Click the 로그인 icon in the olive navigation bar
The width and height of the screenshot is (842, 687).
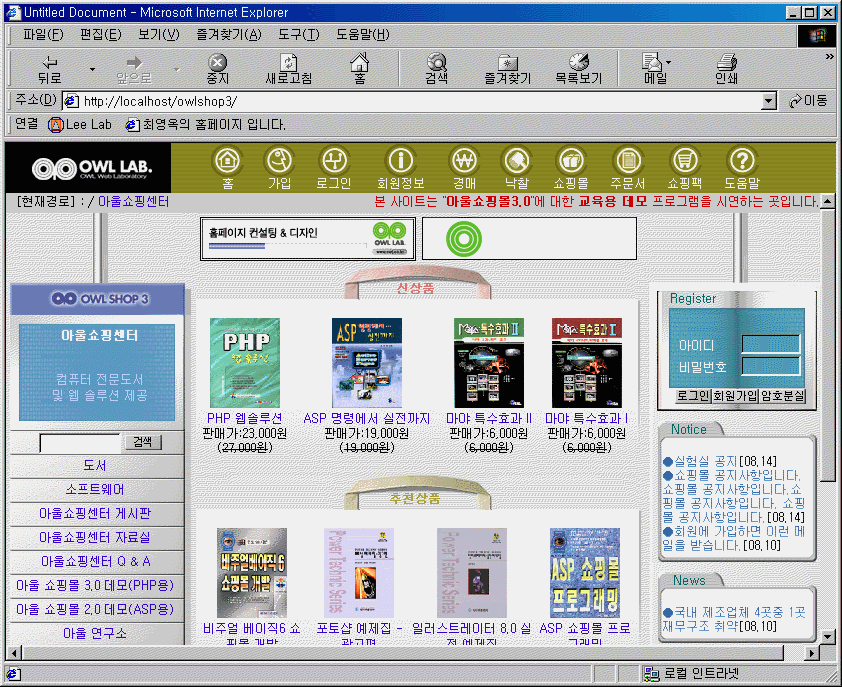pyautogui.click(x=333, y=161)
